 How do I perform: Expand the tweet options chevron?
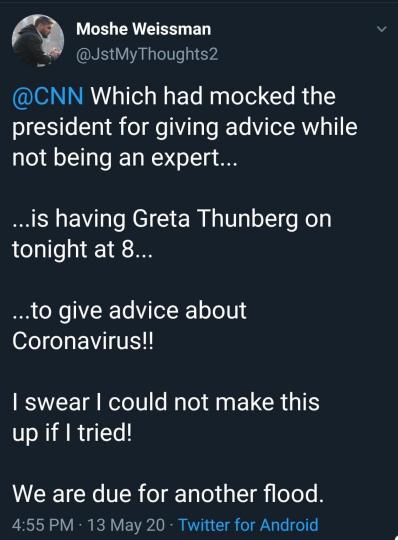(x=382, y=29)
